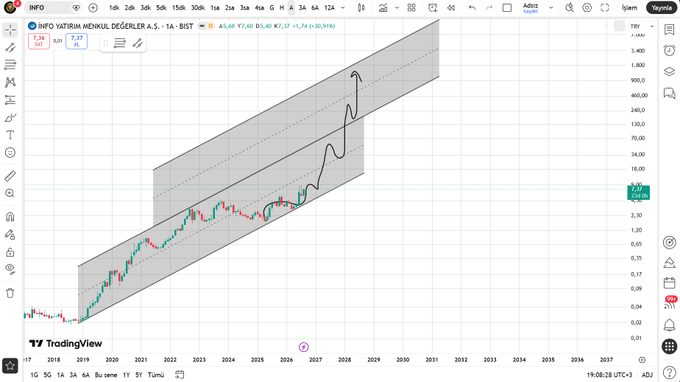
Task: Click the Yayınla publish button
Action: click(x=662, y=8)
